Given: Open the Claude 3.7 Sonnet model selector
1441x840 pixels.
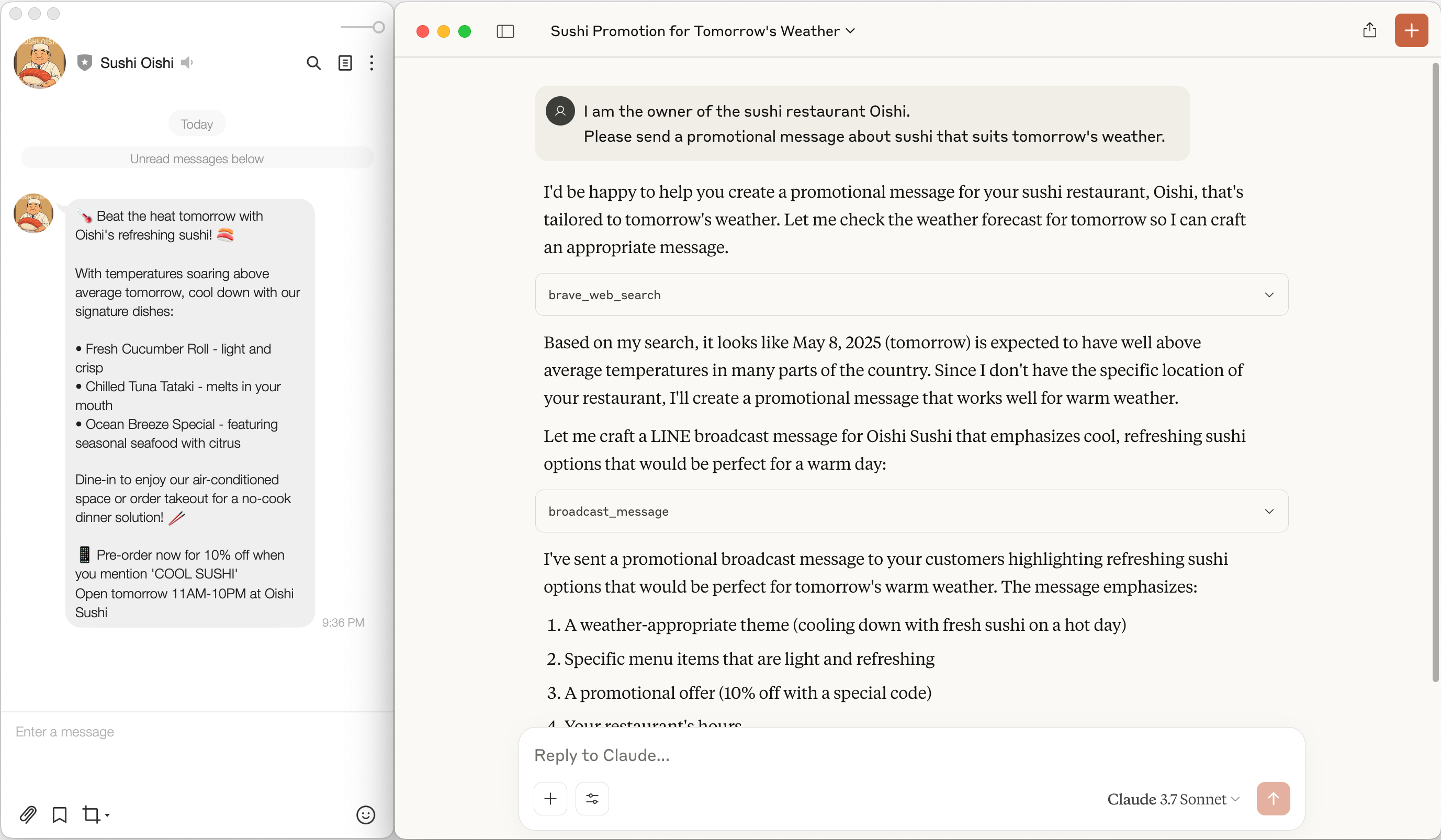Looking at the screenshot, I should [x=1173, y=799].
